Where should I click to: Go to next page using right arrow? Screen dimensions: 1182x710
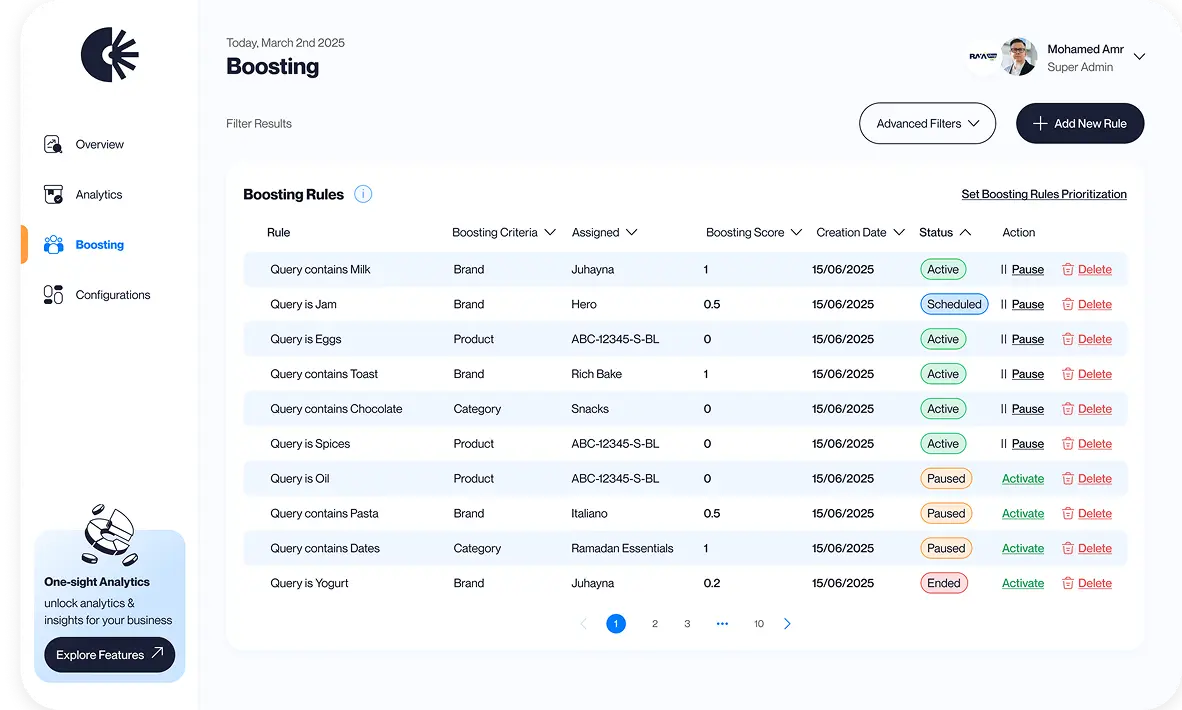coord(787,624)
